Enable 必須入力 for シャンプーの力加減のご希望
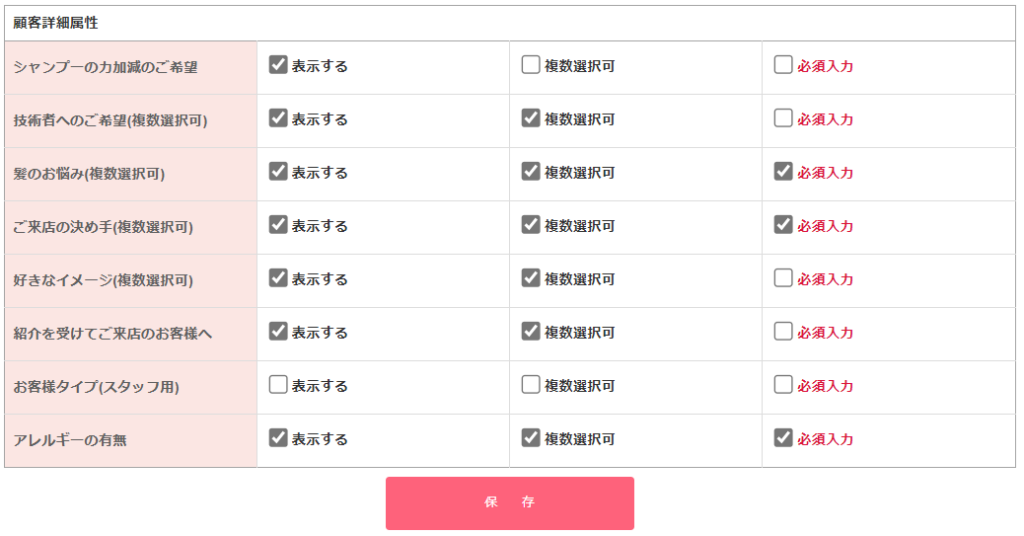Image resolution: width=1024 pixels, height=536 pixels. tap(783, 65)
